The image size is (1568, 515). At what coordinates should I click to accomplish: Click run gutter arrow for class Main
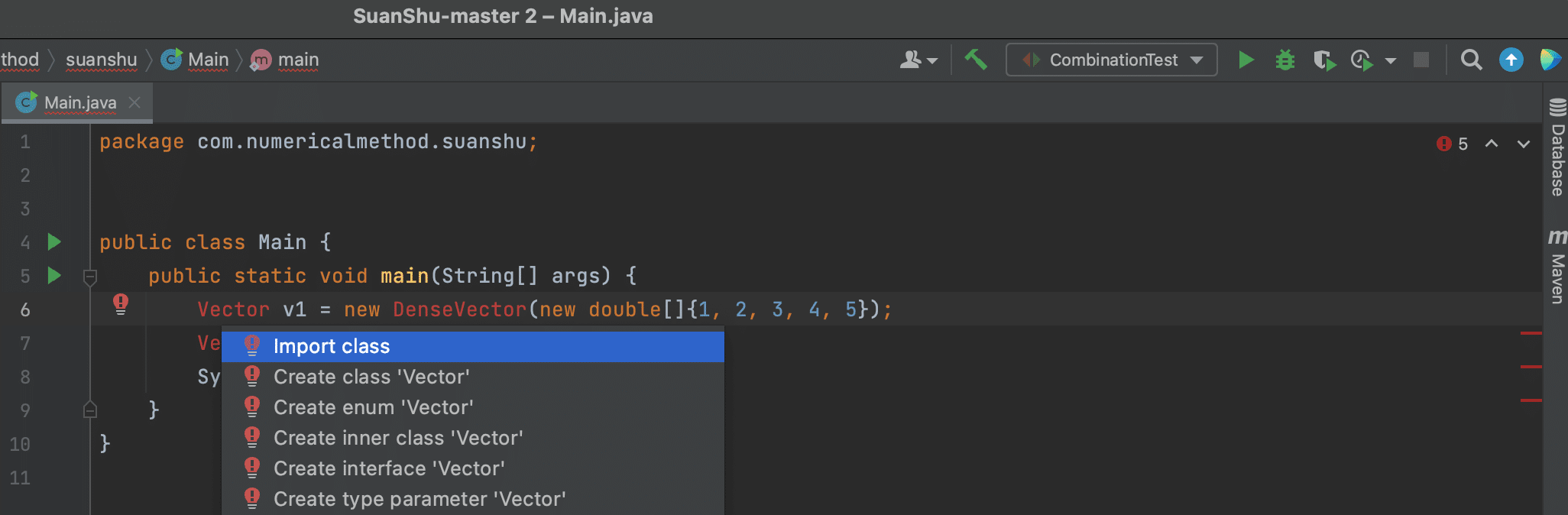[x=54, y=242]
